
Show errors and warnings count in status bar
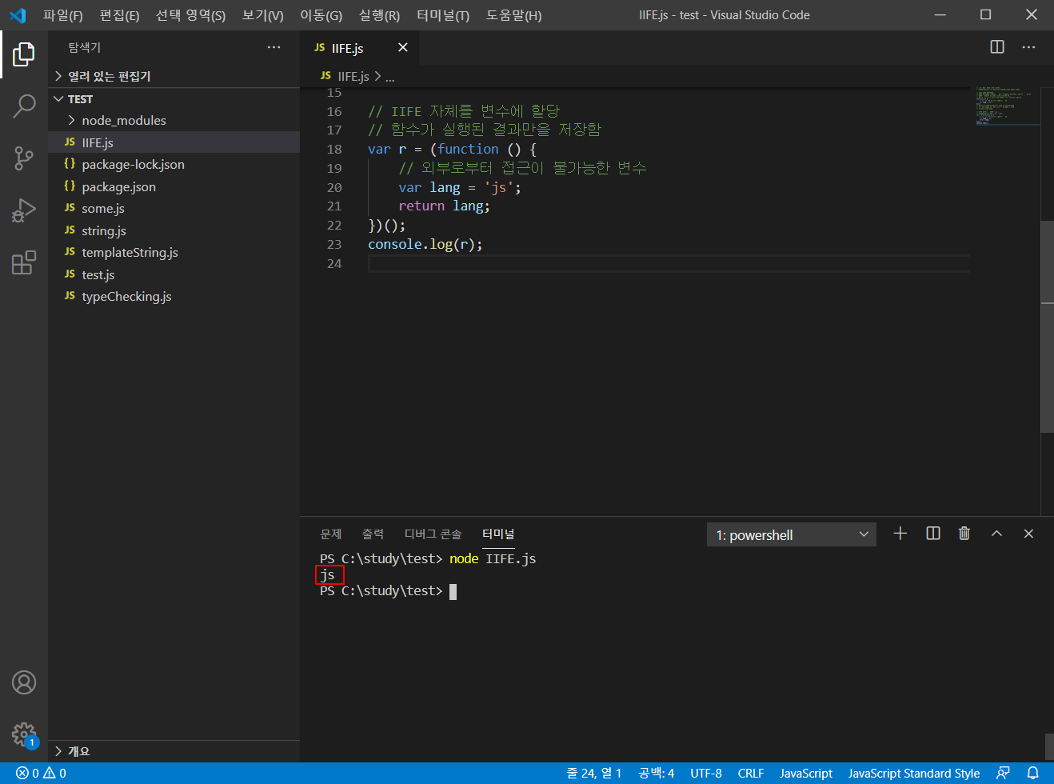tap(41, 773)
